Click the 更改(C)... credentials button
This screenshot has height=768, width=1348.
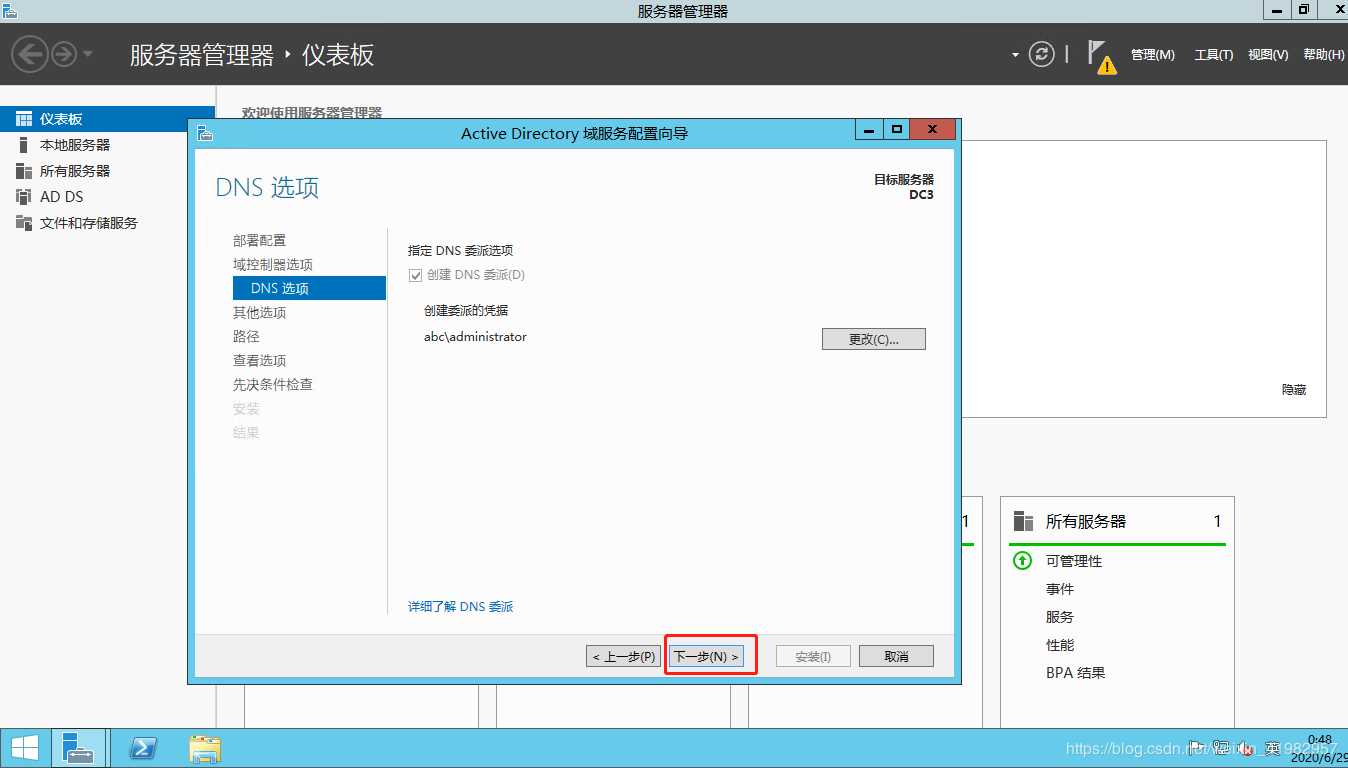coord(874,339)
